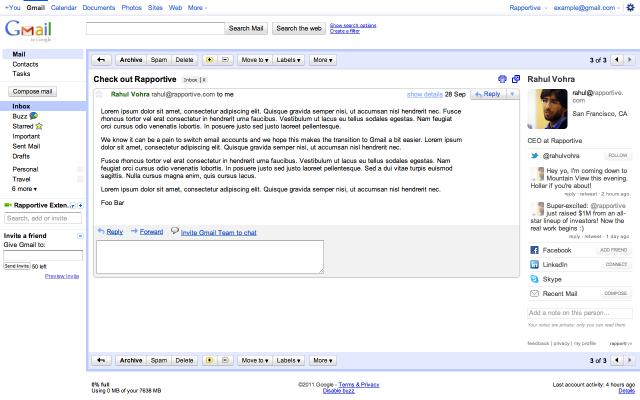Viewport: 640px width, 400px height.
Task: Open the Rapportive menu in top bar
Action: [528, 8]
